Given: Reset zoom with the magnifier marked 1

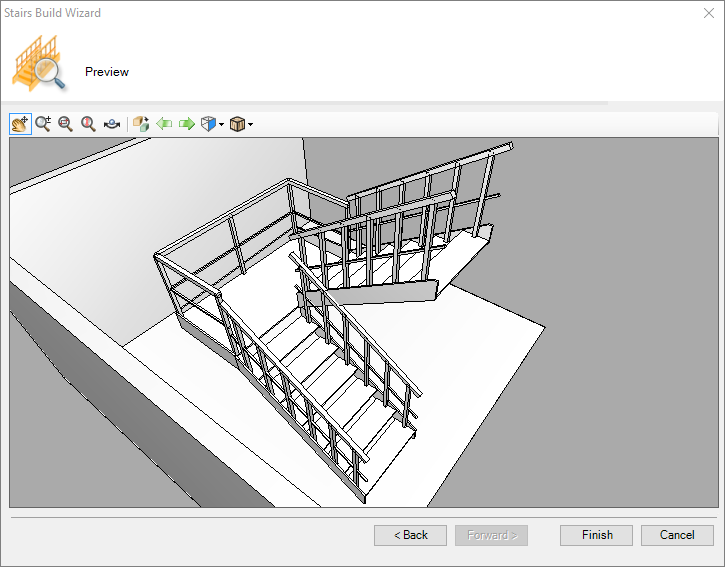Looking at the screenshot, I should pyautogui.click(x=89, y=124).
